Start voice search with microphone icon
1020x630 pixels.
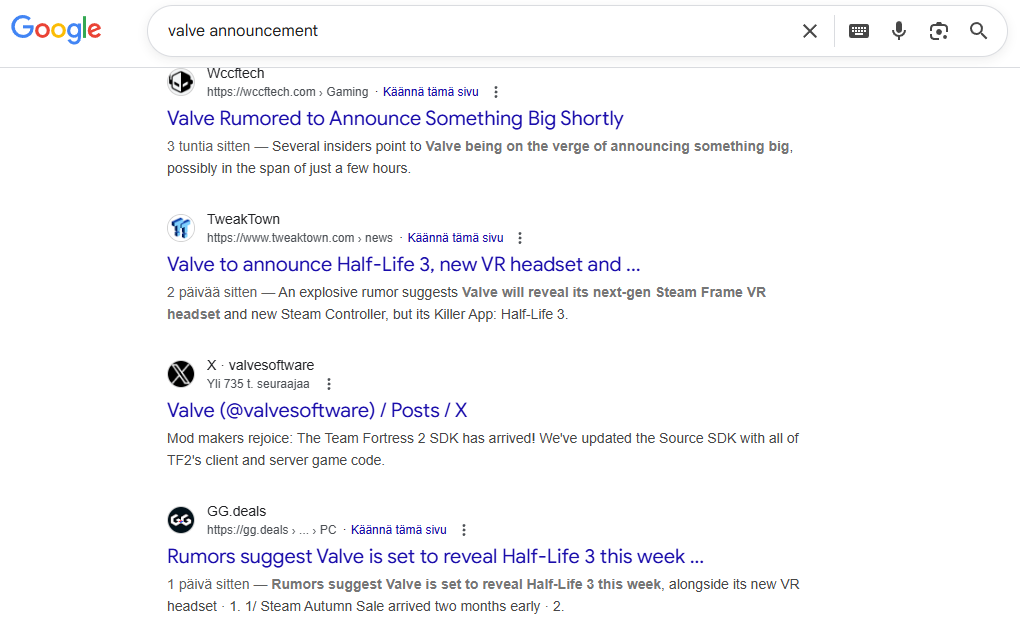coord(899,31)
